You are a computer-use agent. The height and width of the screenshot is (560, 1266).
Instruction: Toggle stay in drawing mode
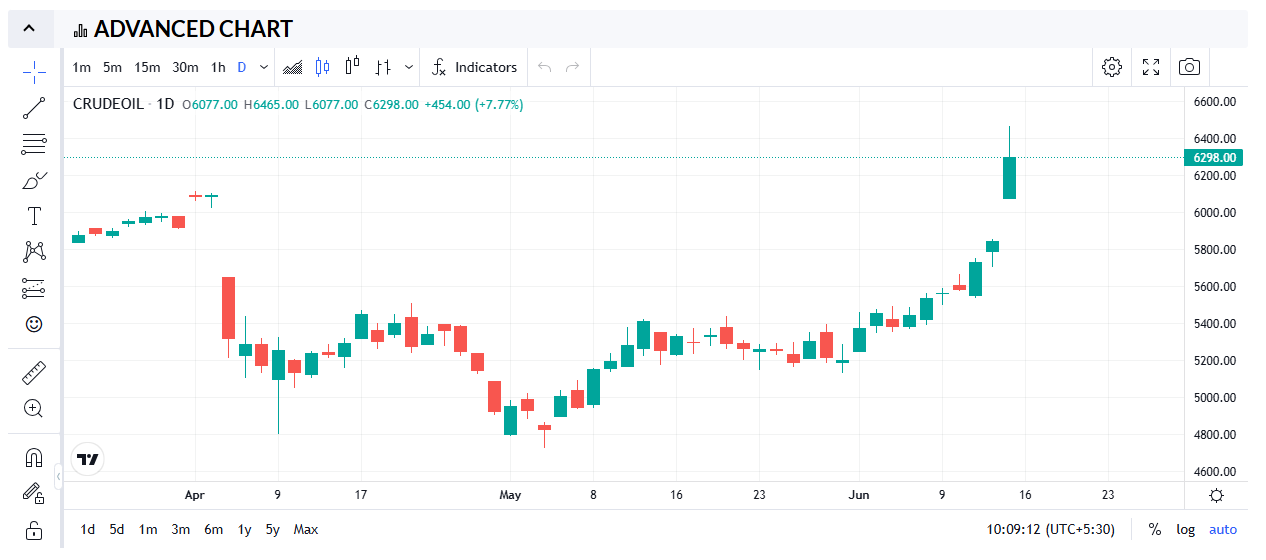tap(34, 493)
